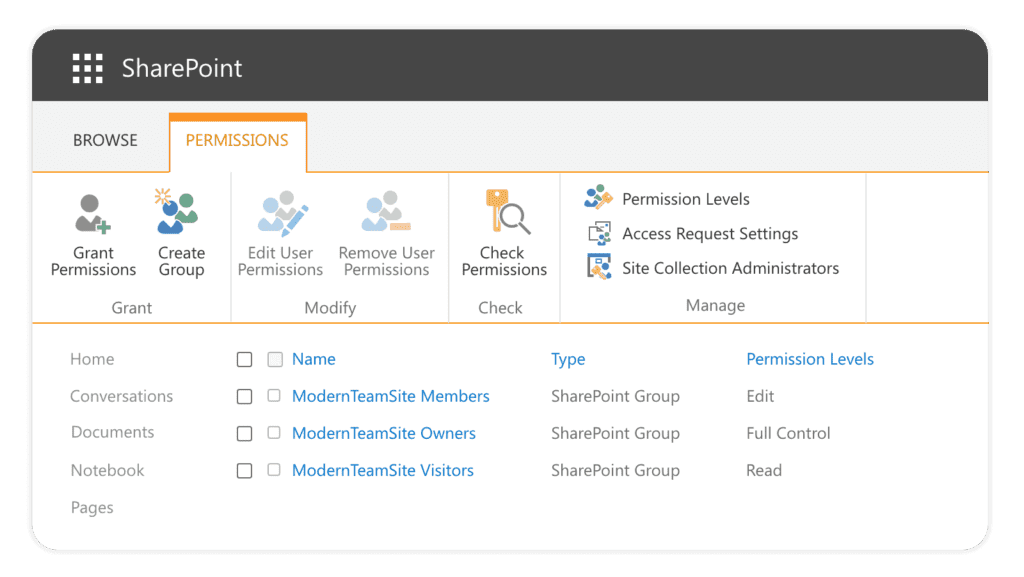The width and height of the screenshot is (1024, 577).
Task: Click the Check Permissions key icon
Action: pos(507,211)
